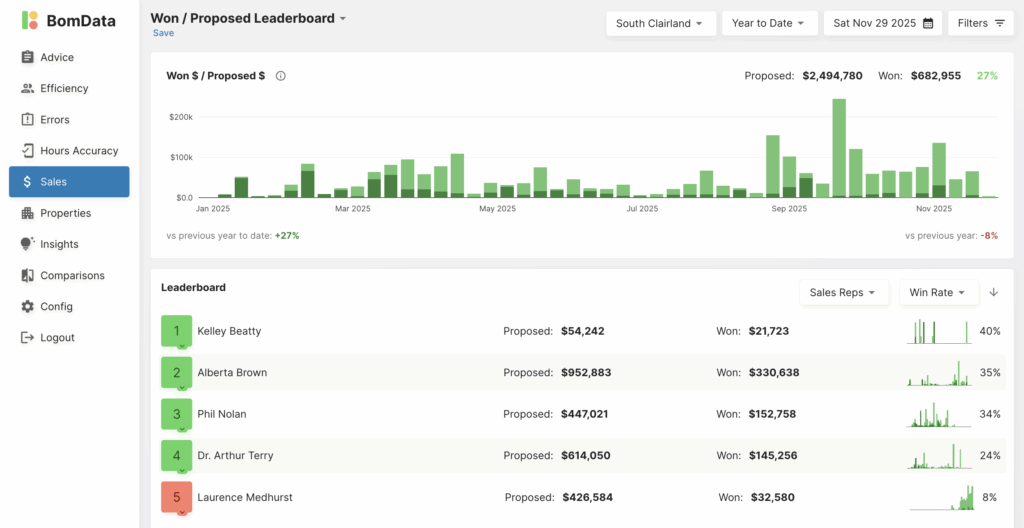Open the Year to Date range dropdown

pyautogui.click(x=769, y=23)
